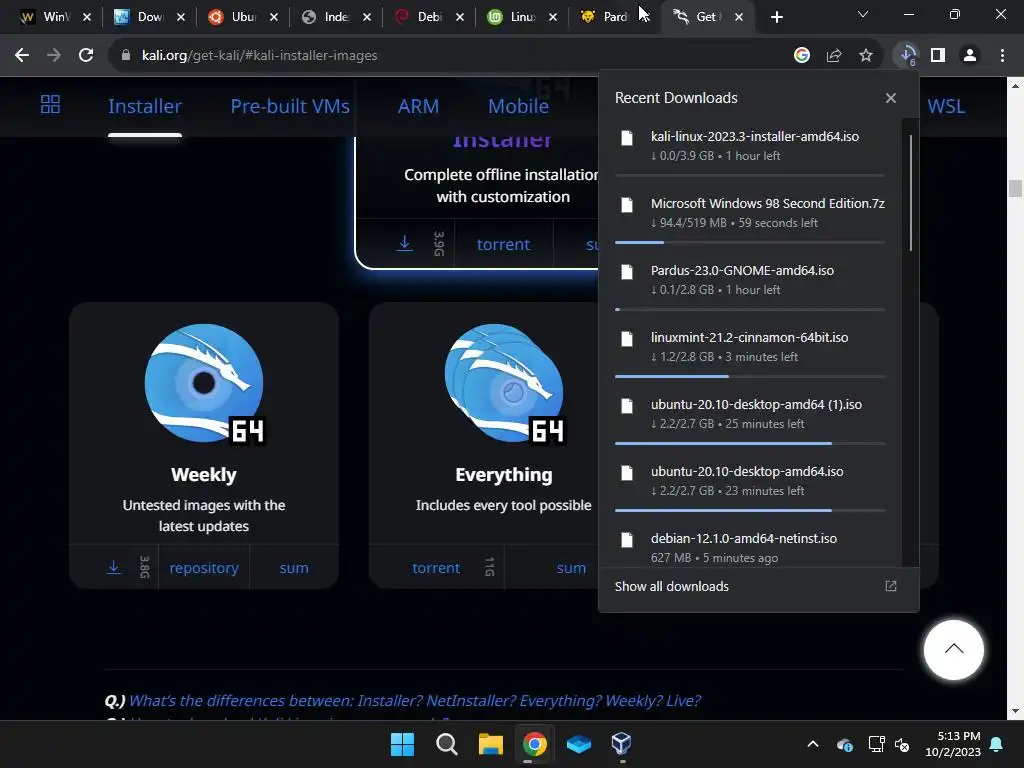Click linuxmint download progress bar
This screenshot has height=768, width=1024.
pyautogui.click(x=750, y=376)
